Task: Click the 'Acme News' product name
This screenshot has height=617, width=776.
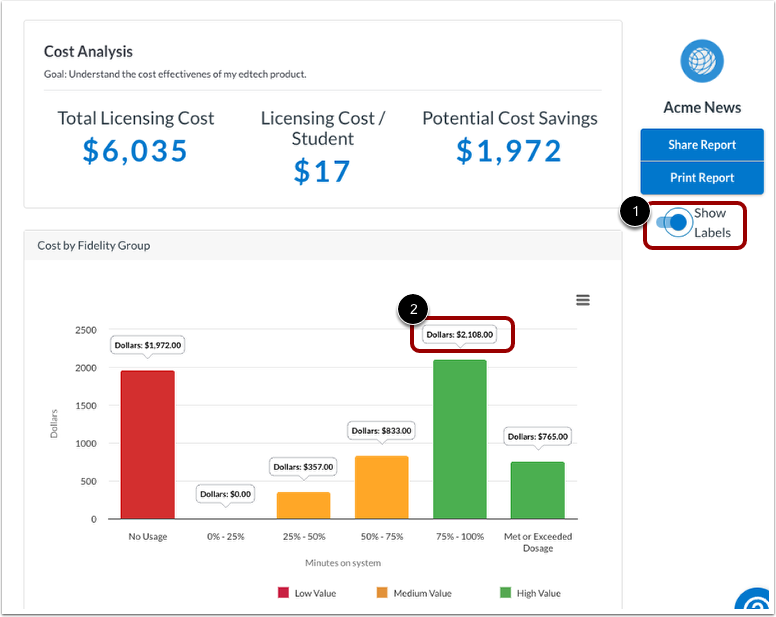Action: (702, 107)
